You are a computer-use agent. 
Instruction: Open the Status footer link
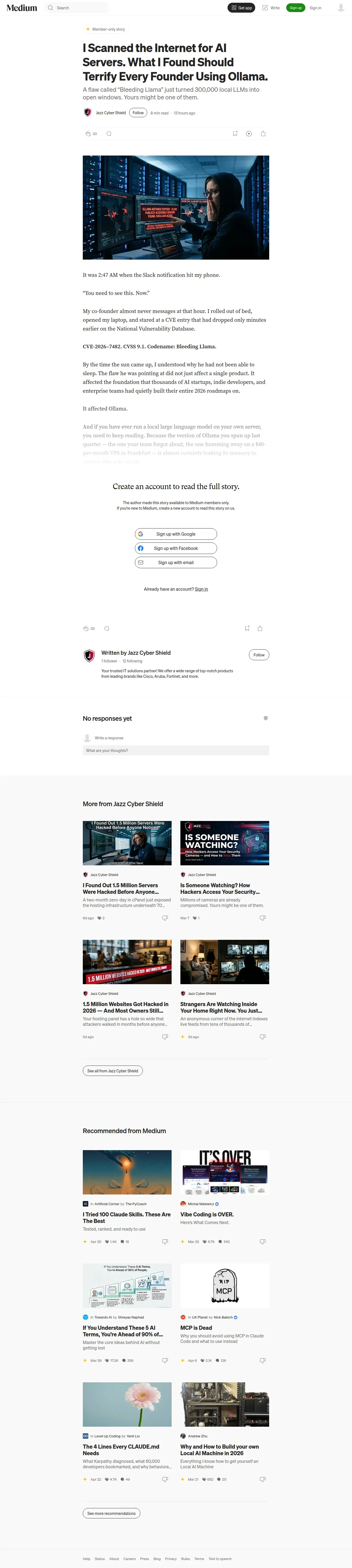pyautogui.click(x=100, y=1559)
